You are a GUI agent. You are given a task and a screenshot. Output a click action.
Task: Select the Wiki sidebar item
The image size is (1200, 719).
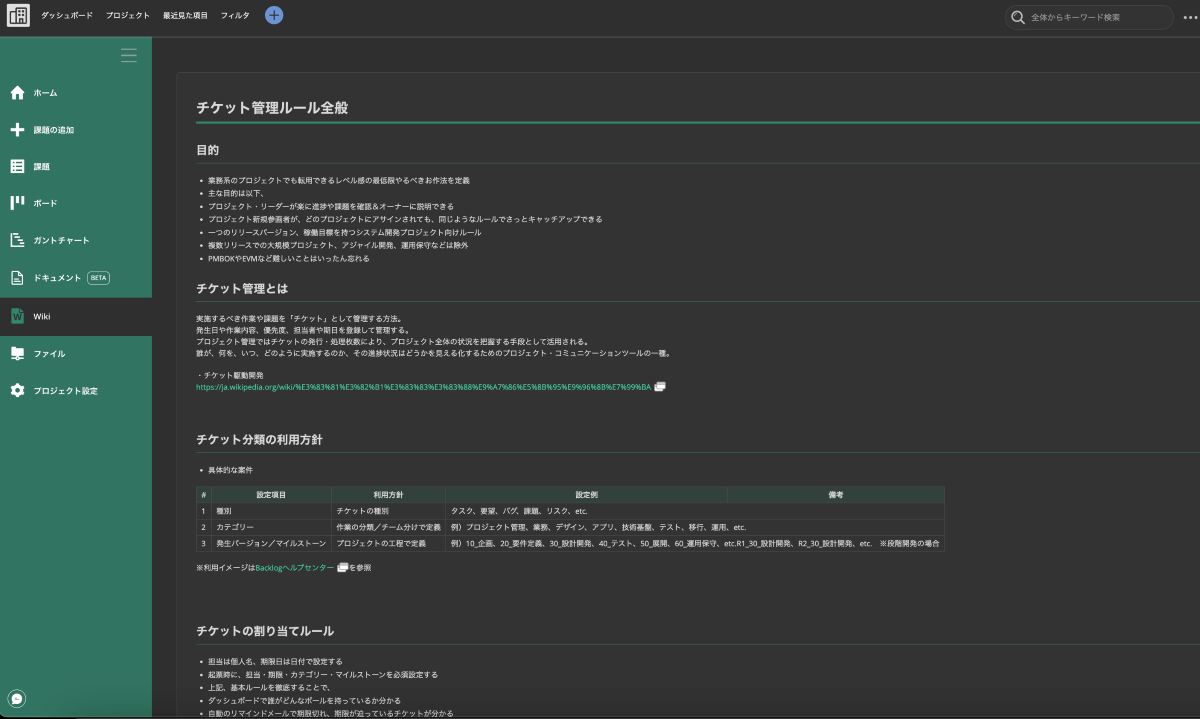[x=42, y=316]
